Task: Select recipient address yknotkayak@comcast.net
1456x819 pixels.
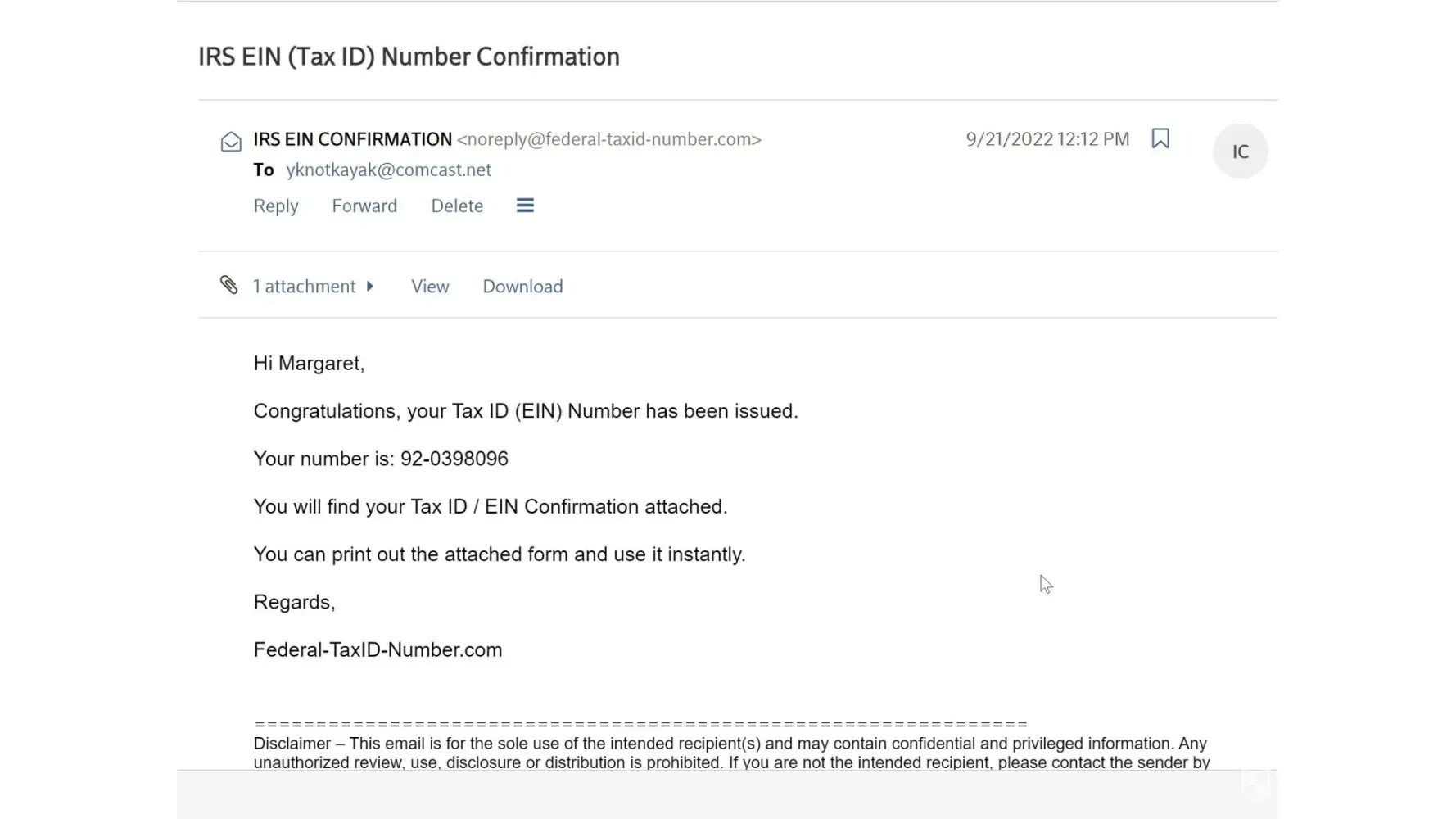Action: (388, 170)
